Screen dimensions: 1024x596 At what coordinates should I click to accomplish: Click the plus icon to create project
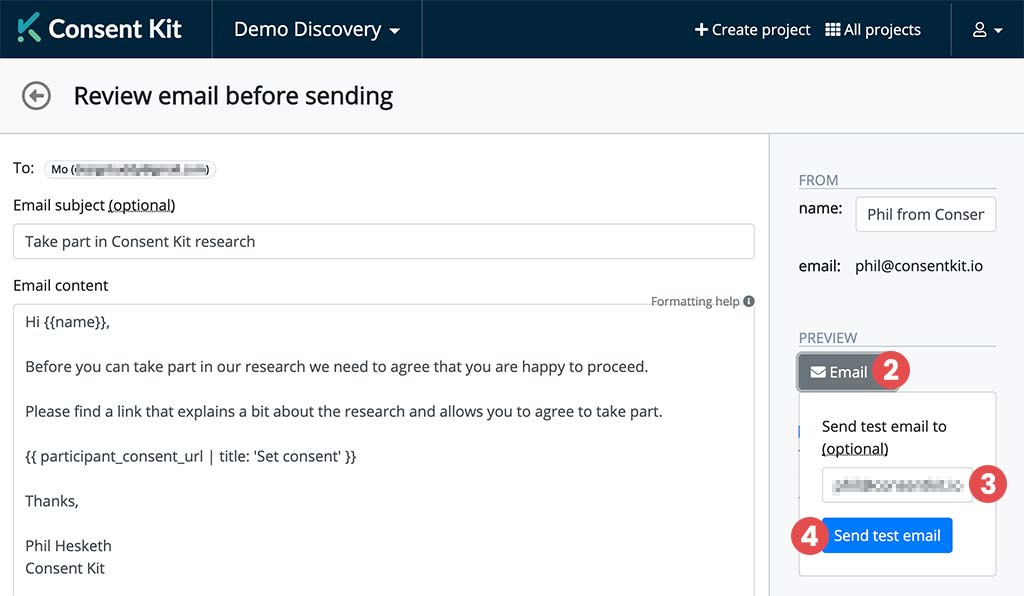point(701,30)
